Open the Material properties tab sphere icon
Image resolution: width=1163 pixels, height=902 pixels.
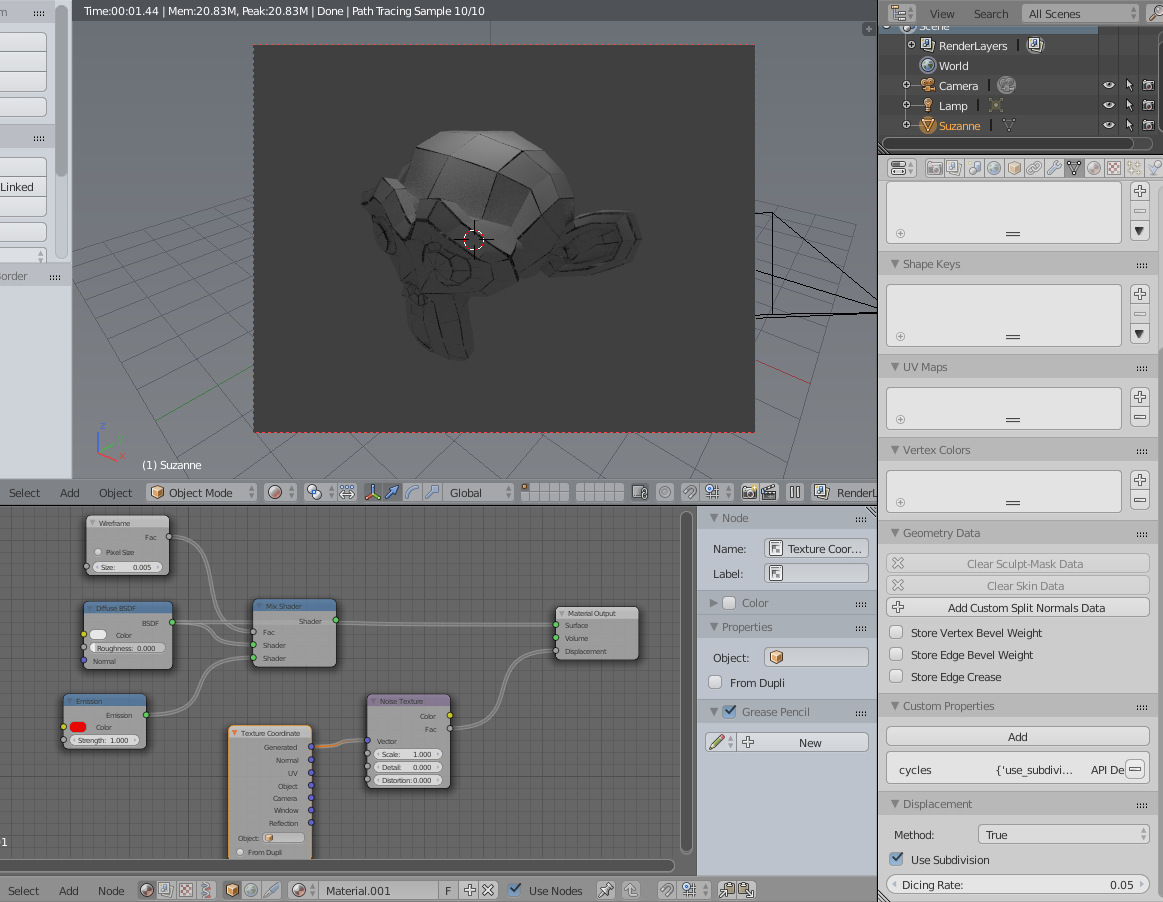tap(1094, 168)
